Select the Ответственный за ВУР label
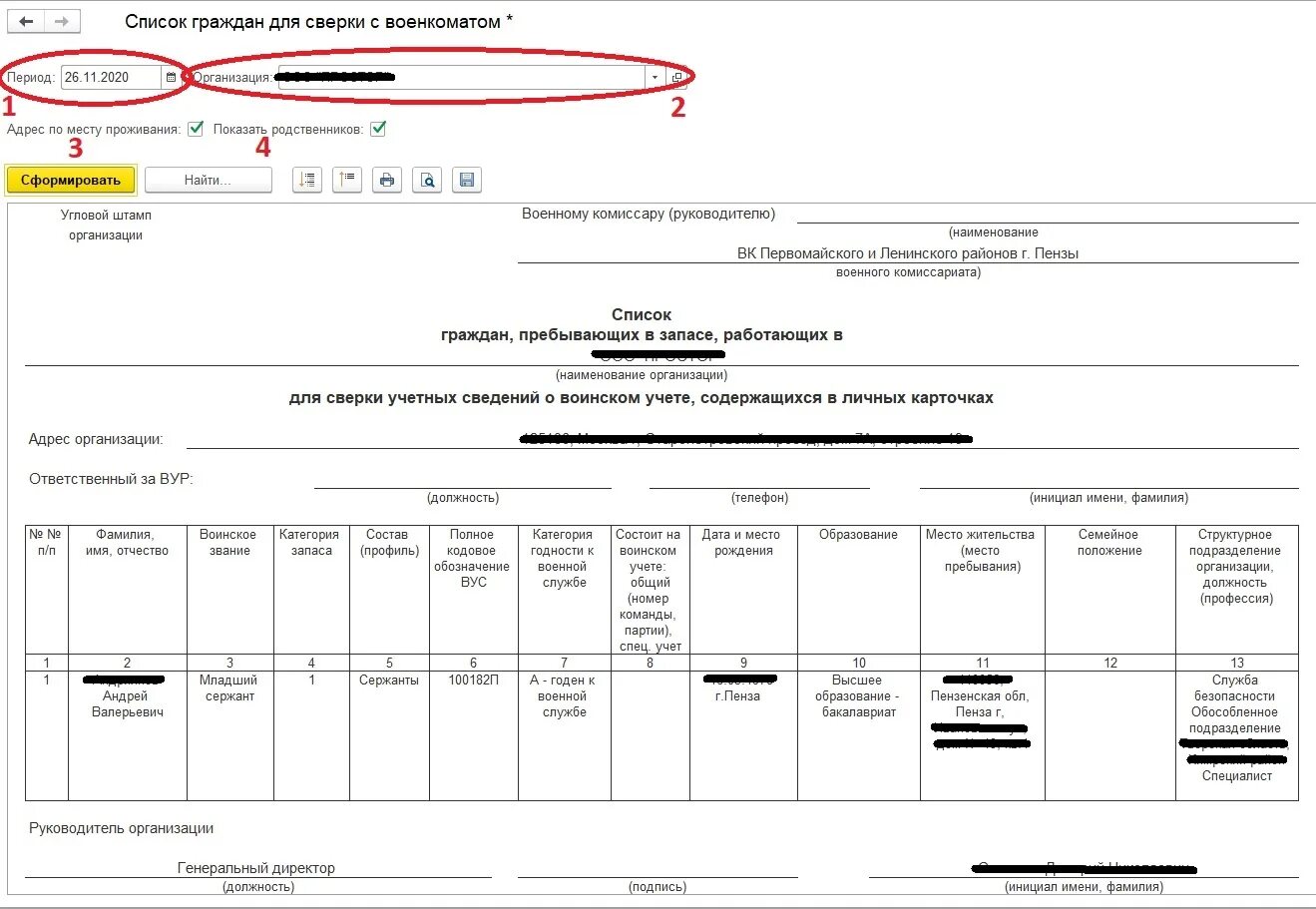 point(111,479)
